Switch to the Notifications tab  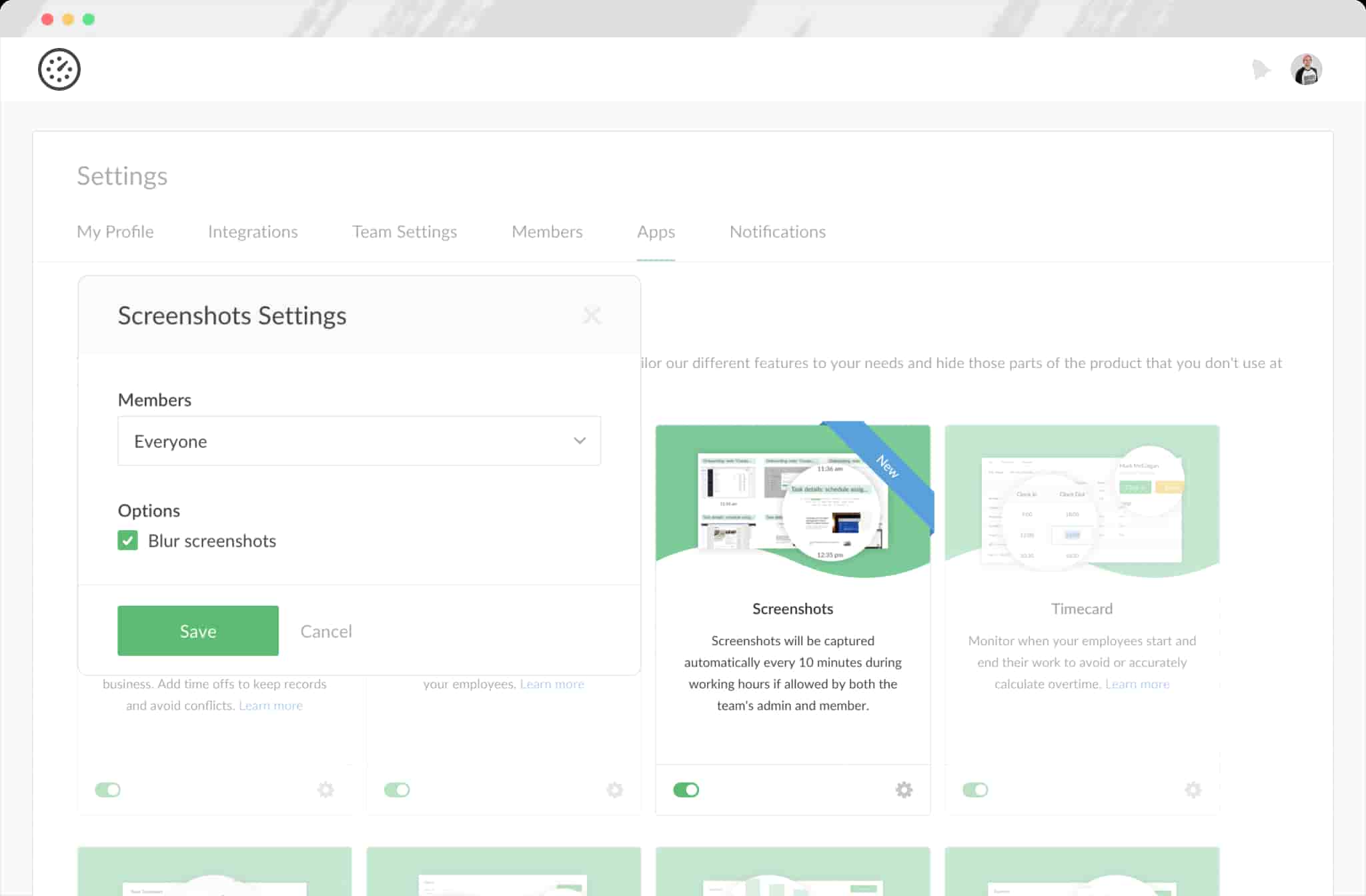coord(778,231)
